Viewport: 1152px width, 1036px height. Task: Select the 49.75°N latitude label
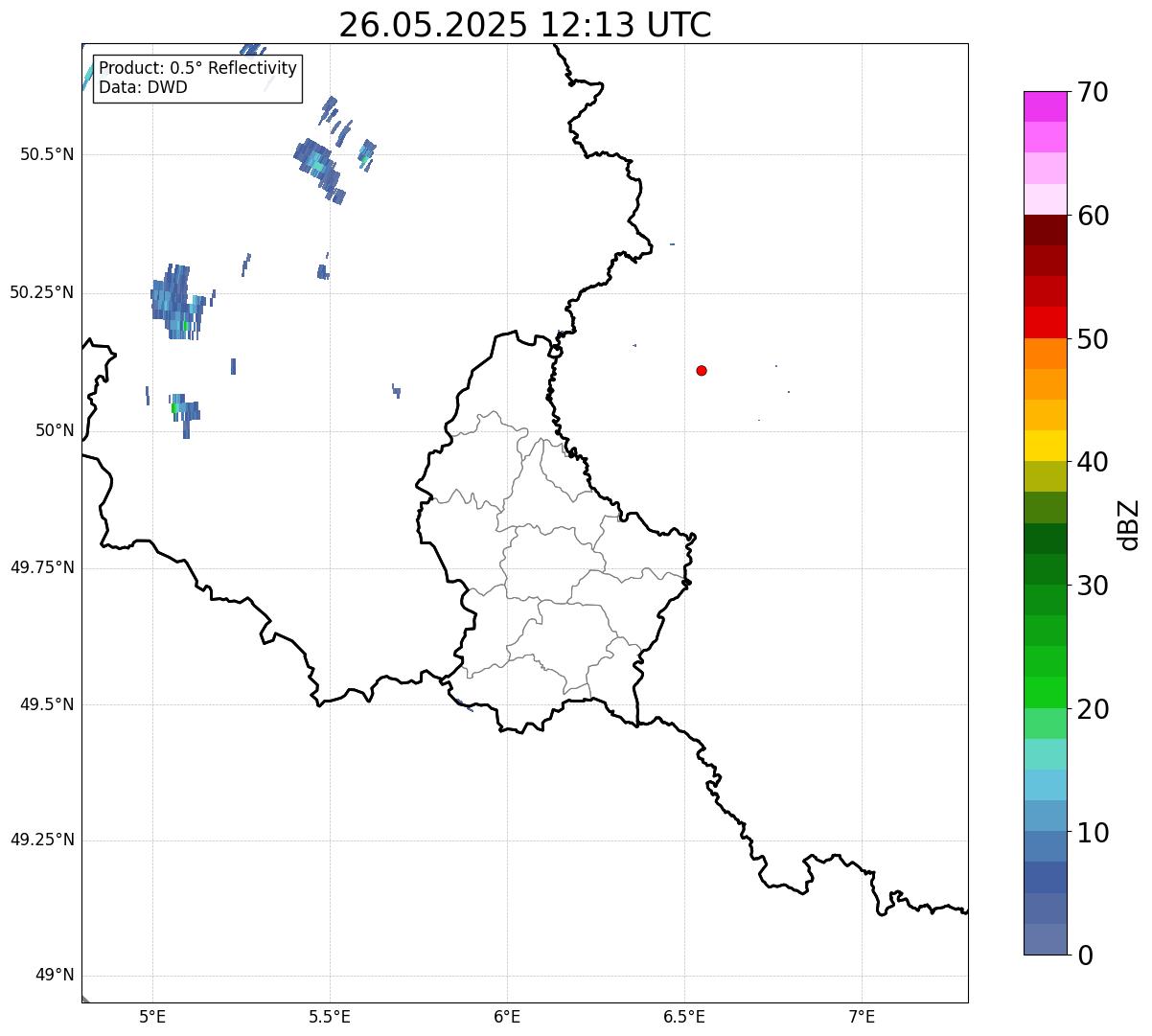pos(41,567)
